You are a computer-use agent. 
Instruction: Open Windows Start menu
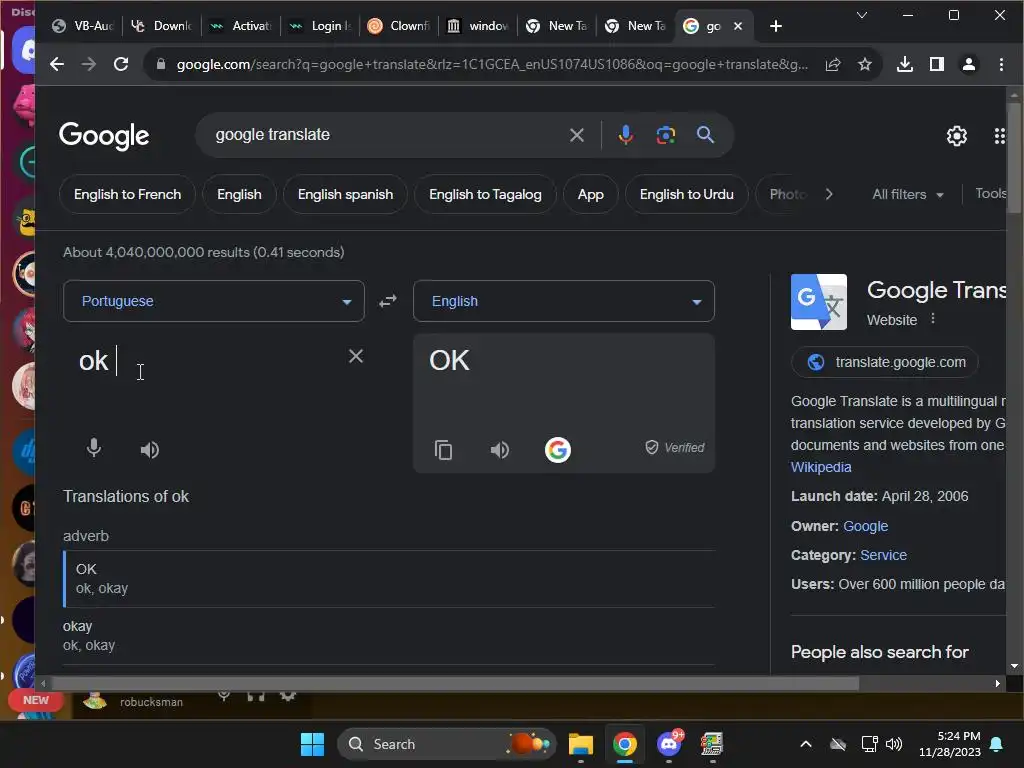312,744
